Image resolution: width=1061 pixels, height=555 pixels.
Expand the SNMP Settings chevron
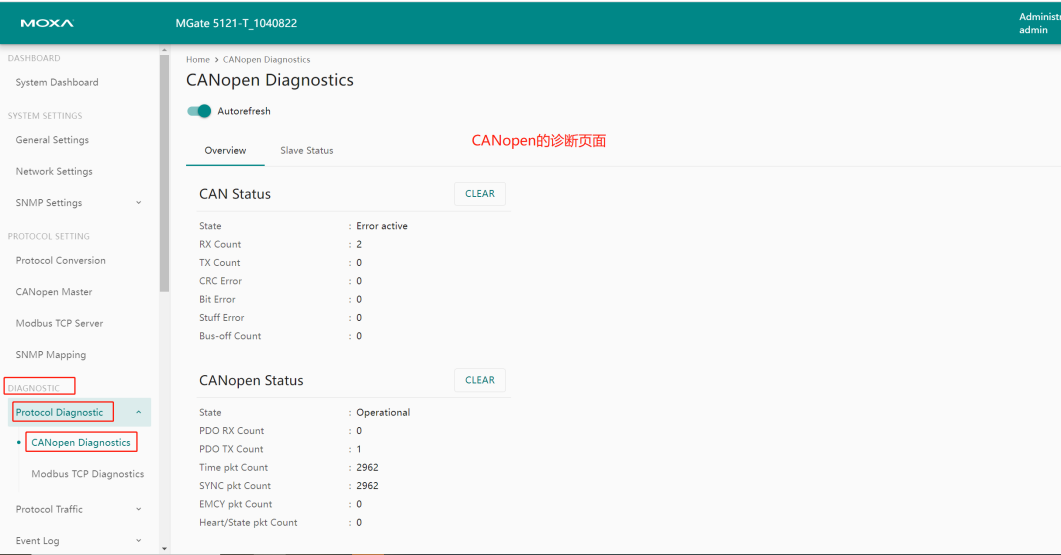[139, 202]
